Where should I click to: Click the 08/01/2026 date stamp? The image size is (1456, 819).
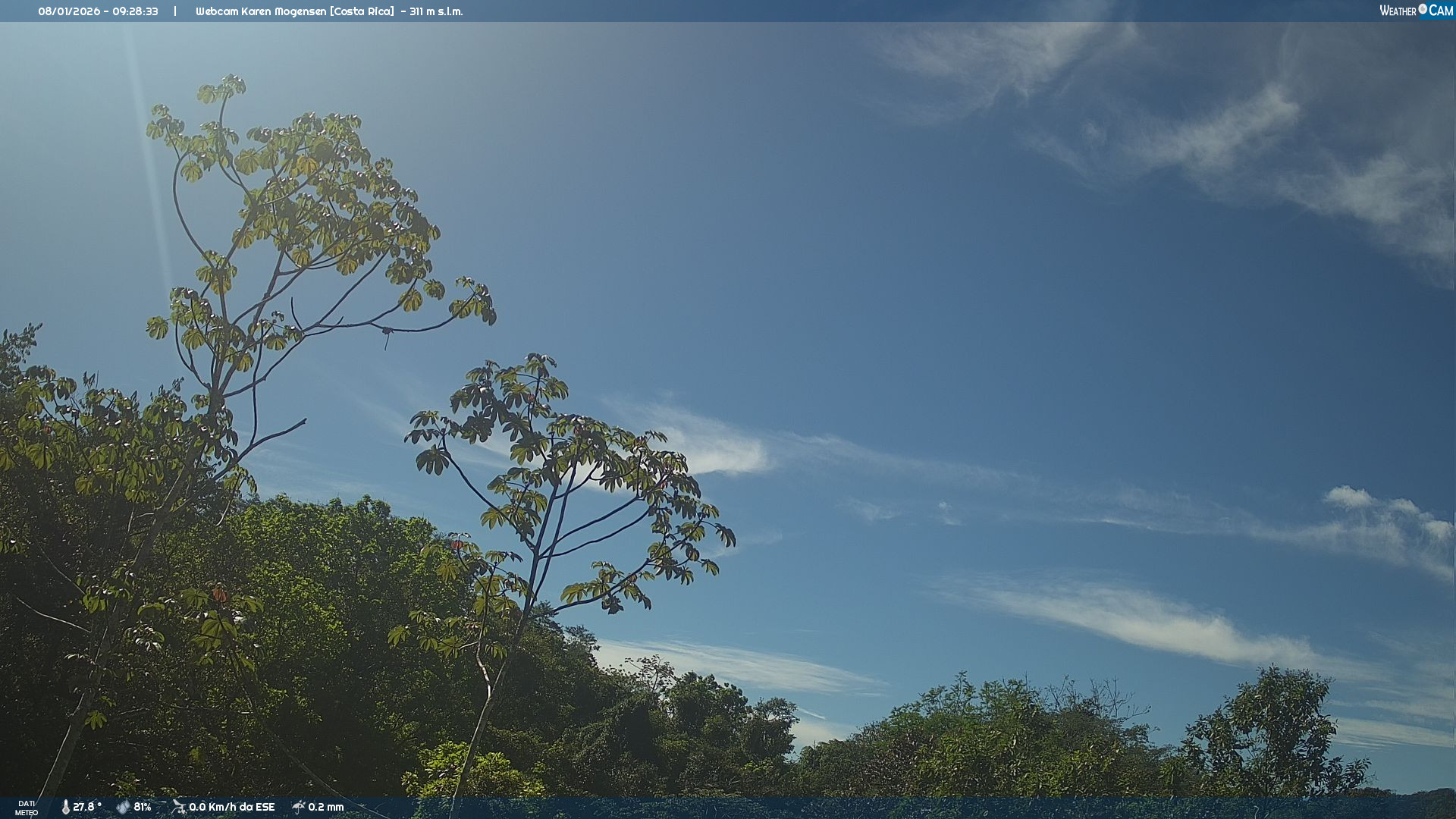coord(69,11)
